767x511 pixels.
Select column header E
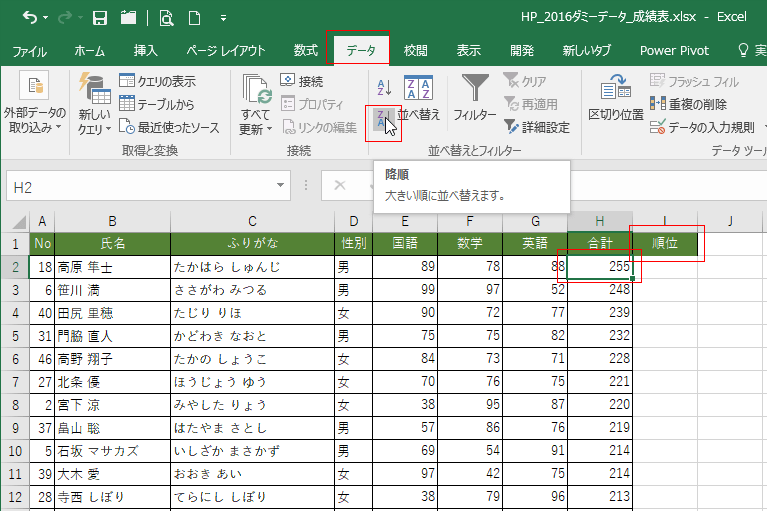click(x=404, y=221)
